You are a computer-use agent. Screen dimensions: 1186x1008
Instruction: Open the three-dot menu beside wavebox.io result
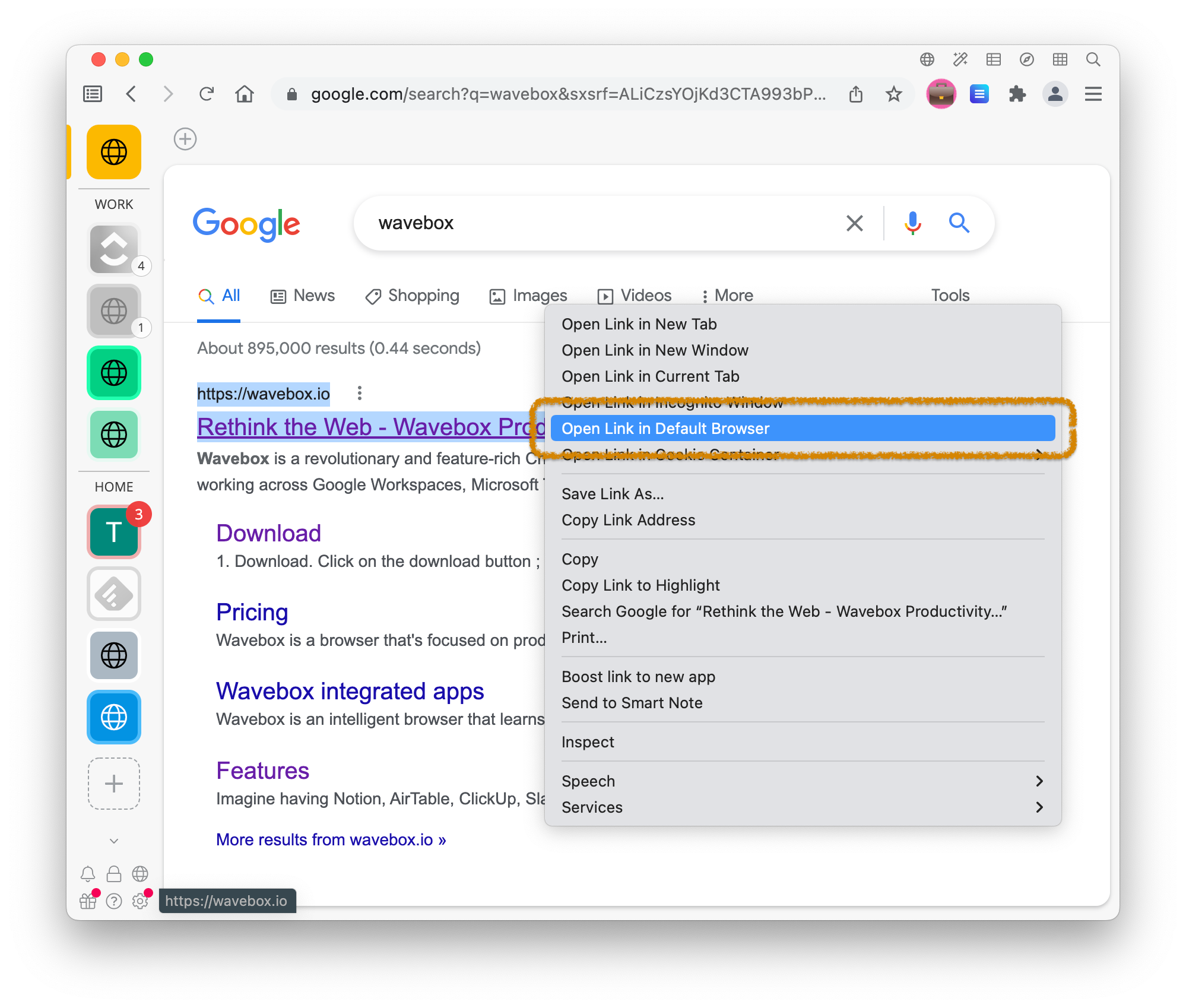[x=359, y=393]
